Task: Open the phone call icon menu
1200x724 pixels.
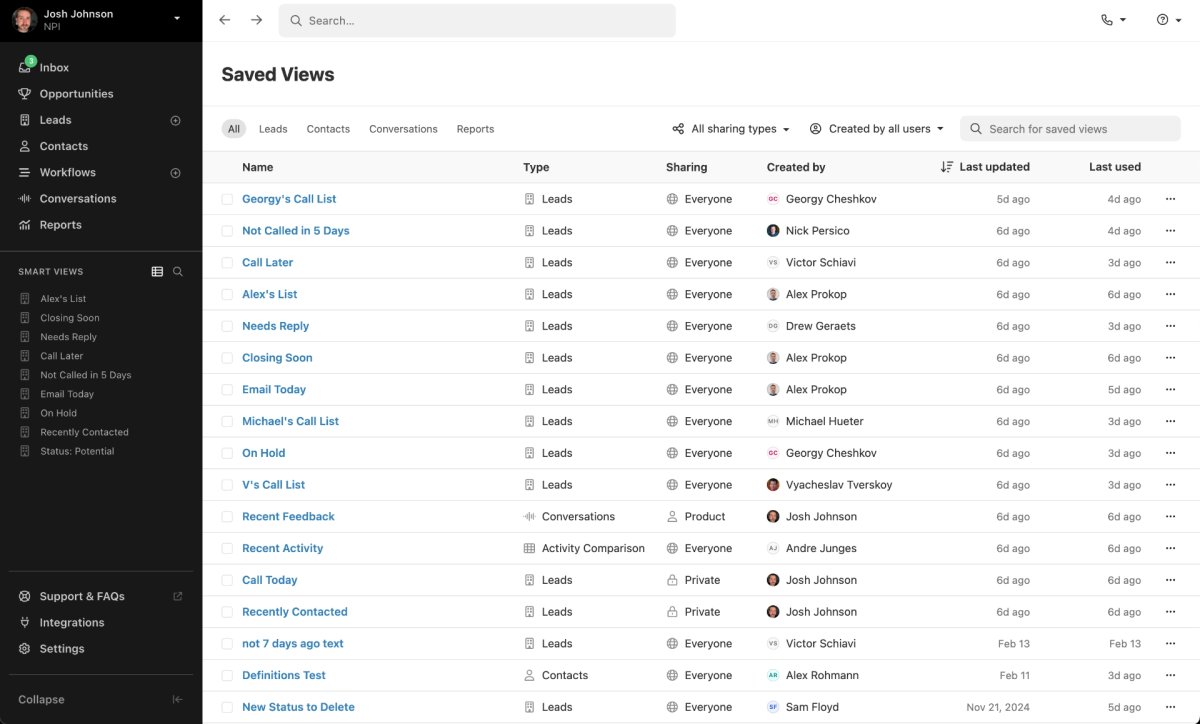Action: pos(1113,20)
